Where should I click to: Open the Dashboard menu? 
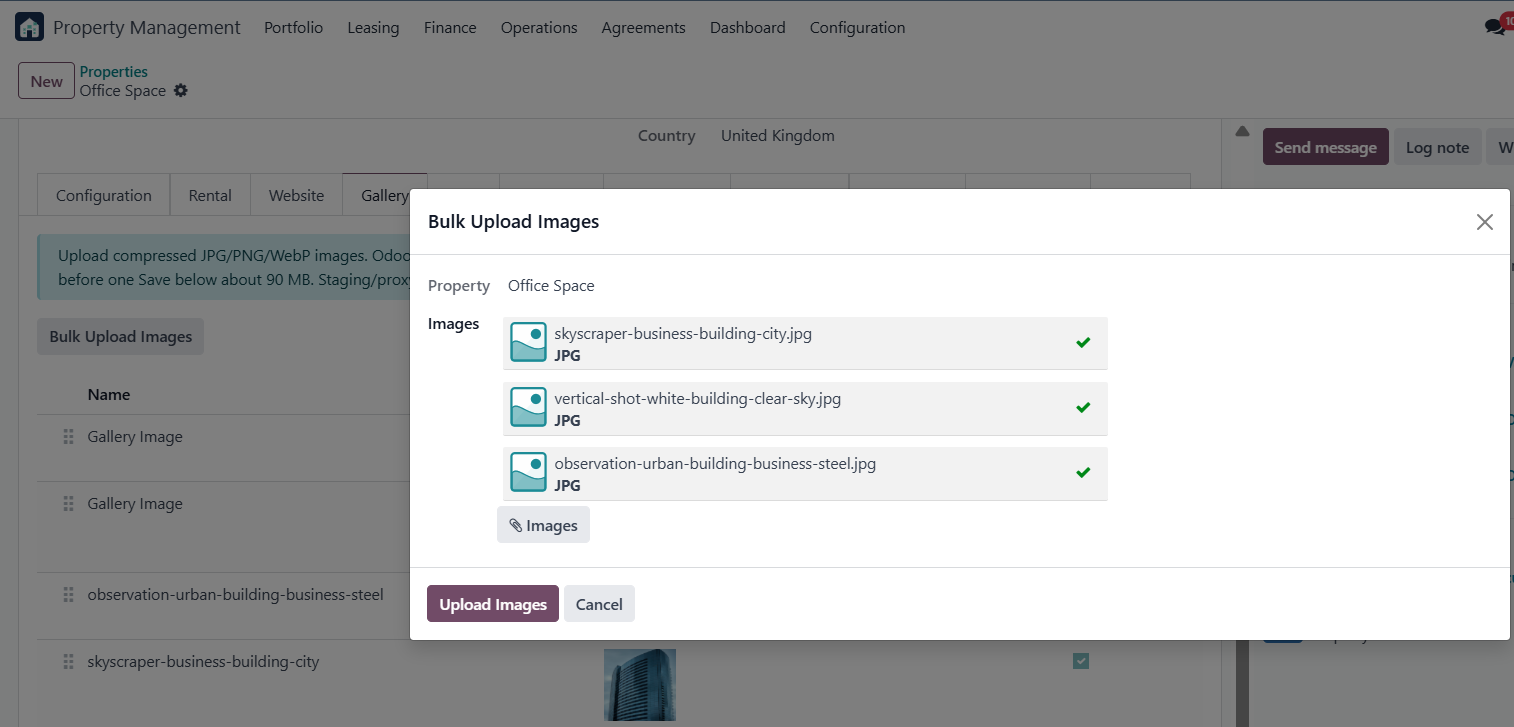click(x=748, y=28)
